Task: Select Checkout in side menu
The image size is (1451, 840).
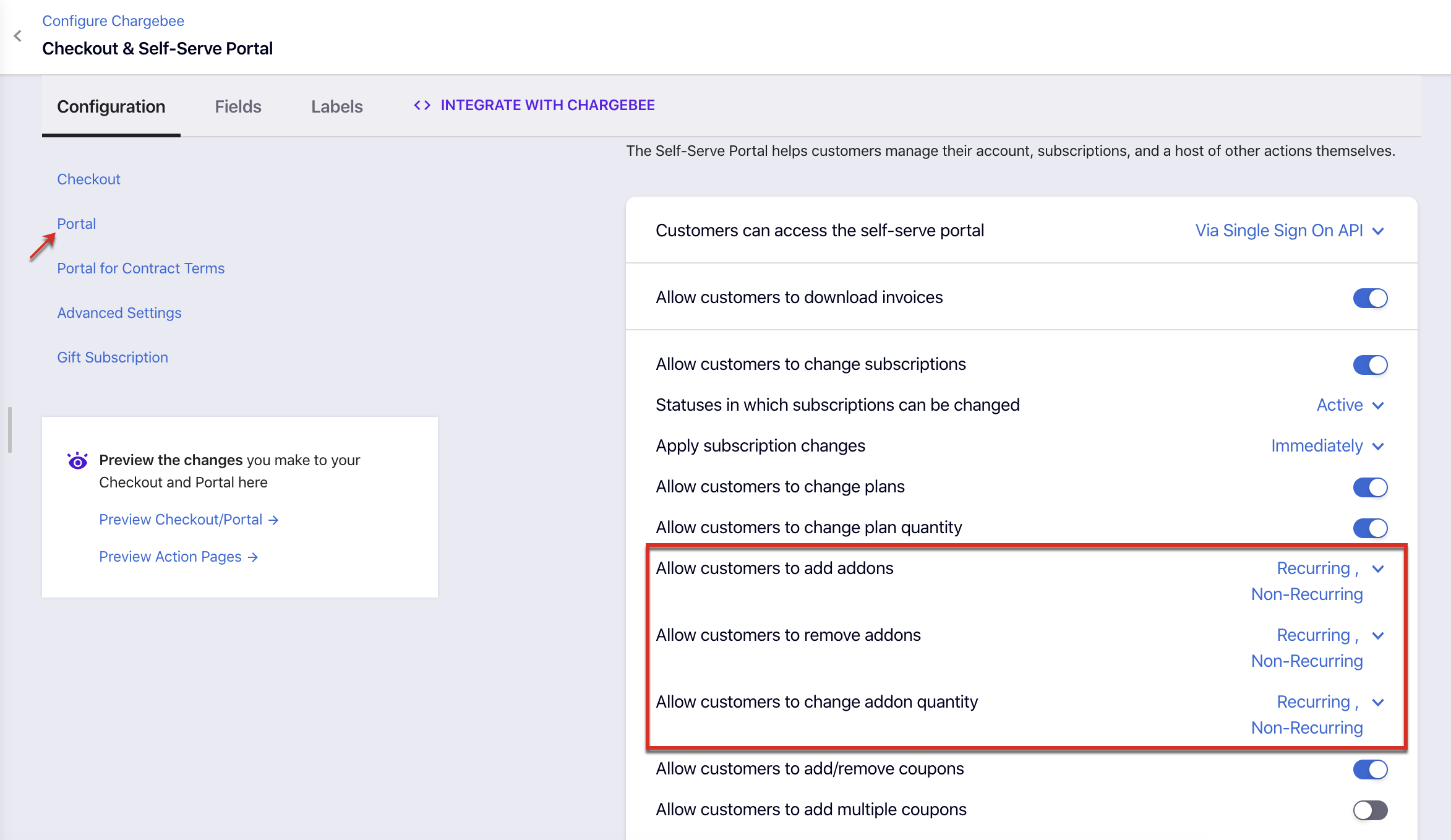Action: 88,179
